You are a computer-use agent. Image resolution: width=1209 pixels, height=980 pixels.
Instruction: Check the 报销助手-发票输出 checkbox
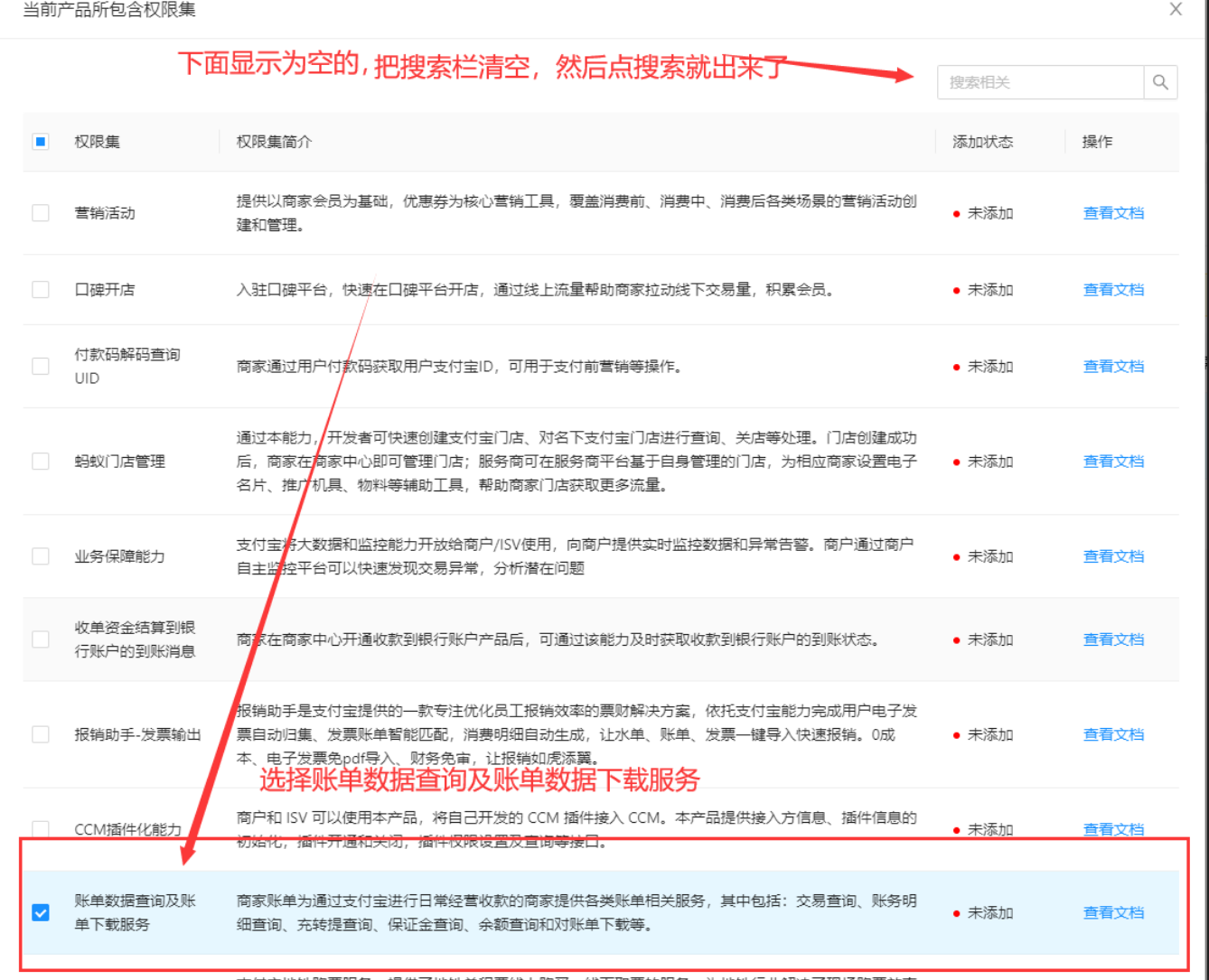click(x=40, y=734)
